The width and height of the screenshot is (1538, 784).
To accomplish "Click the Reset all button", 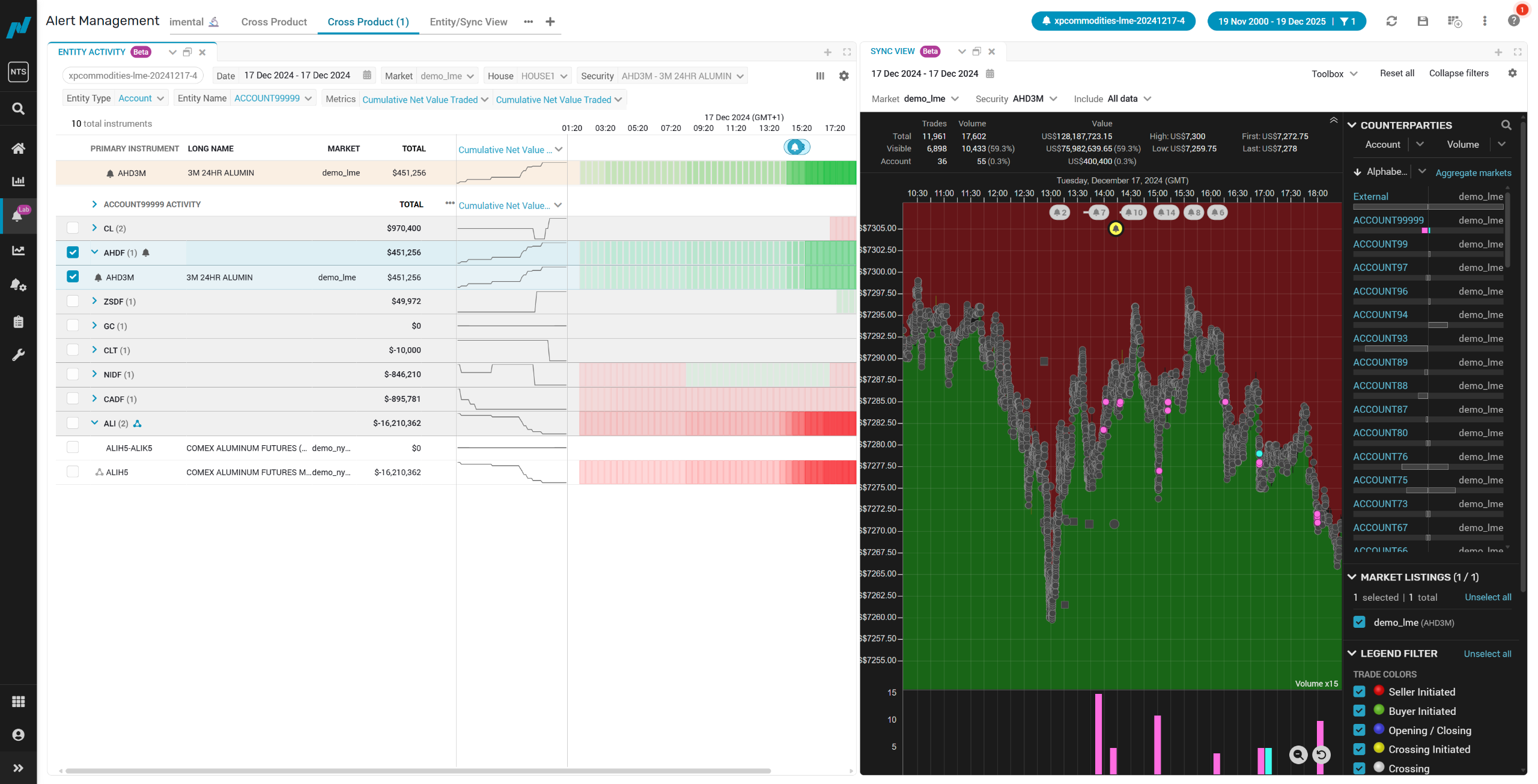I will 1397,73.
